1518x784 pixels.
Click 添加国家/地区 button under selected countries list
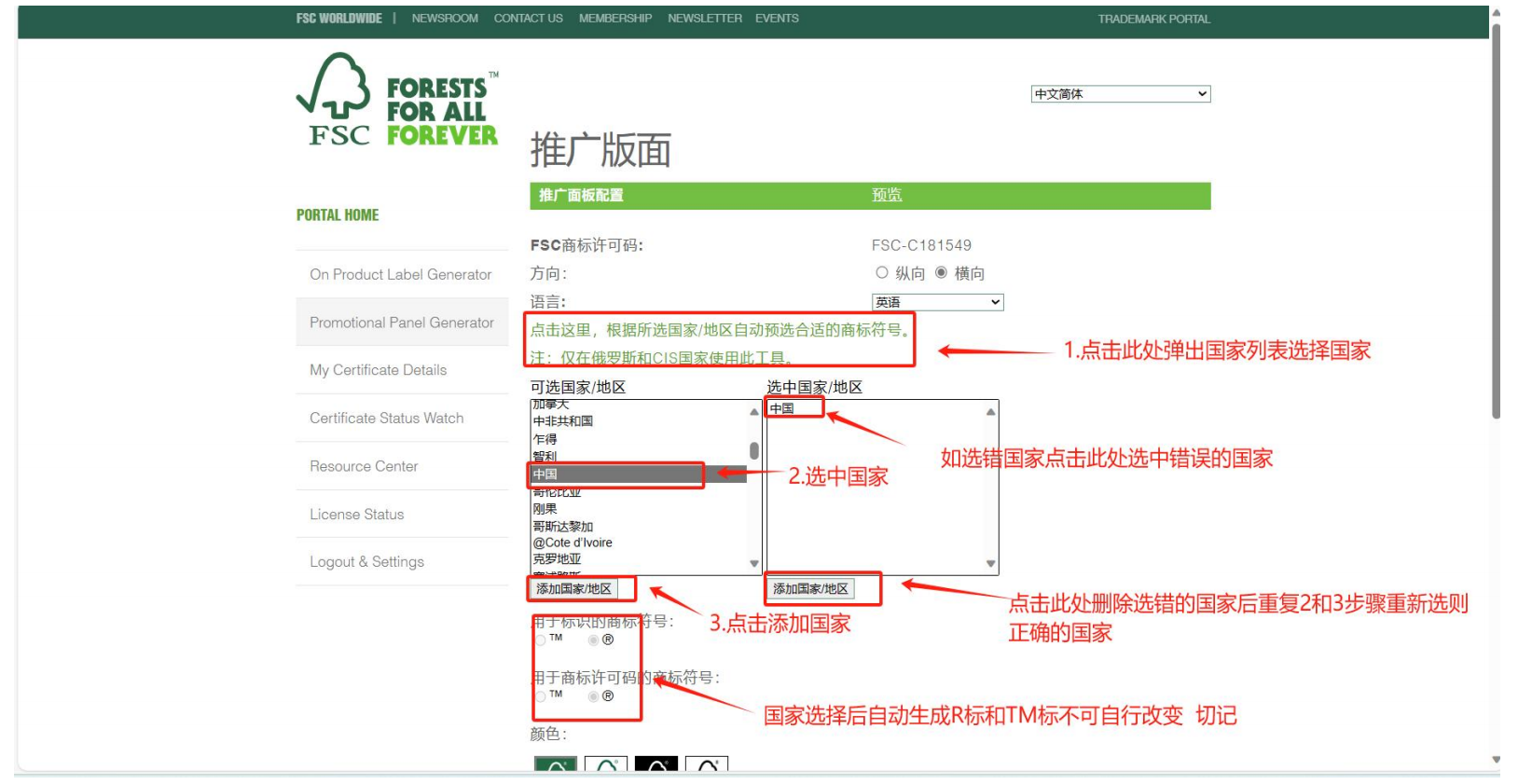[811, 589]
